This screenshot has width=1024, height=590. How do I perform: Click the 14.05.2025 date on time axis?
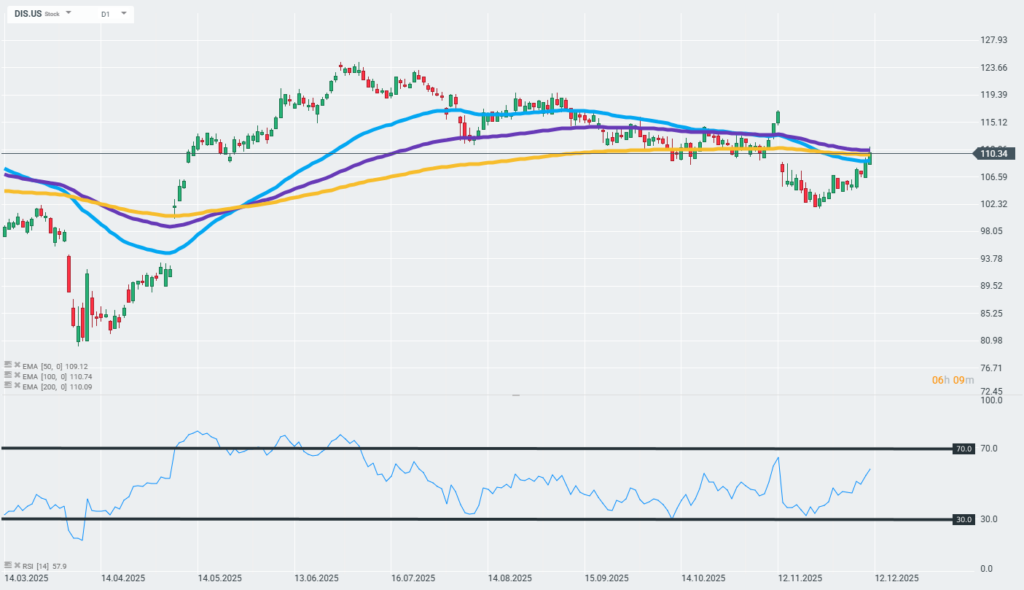pyautogui.click(x=220, y=579)
